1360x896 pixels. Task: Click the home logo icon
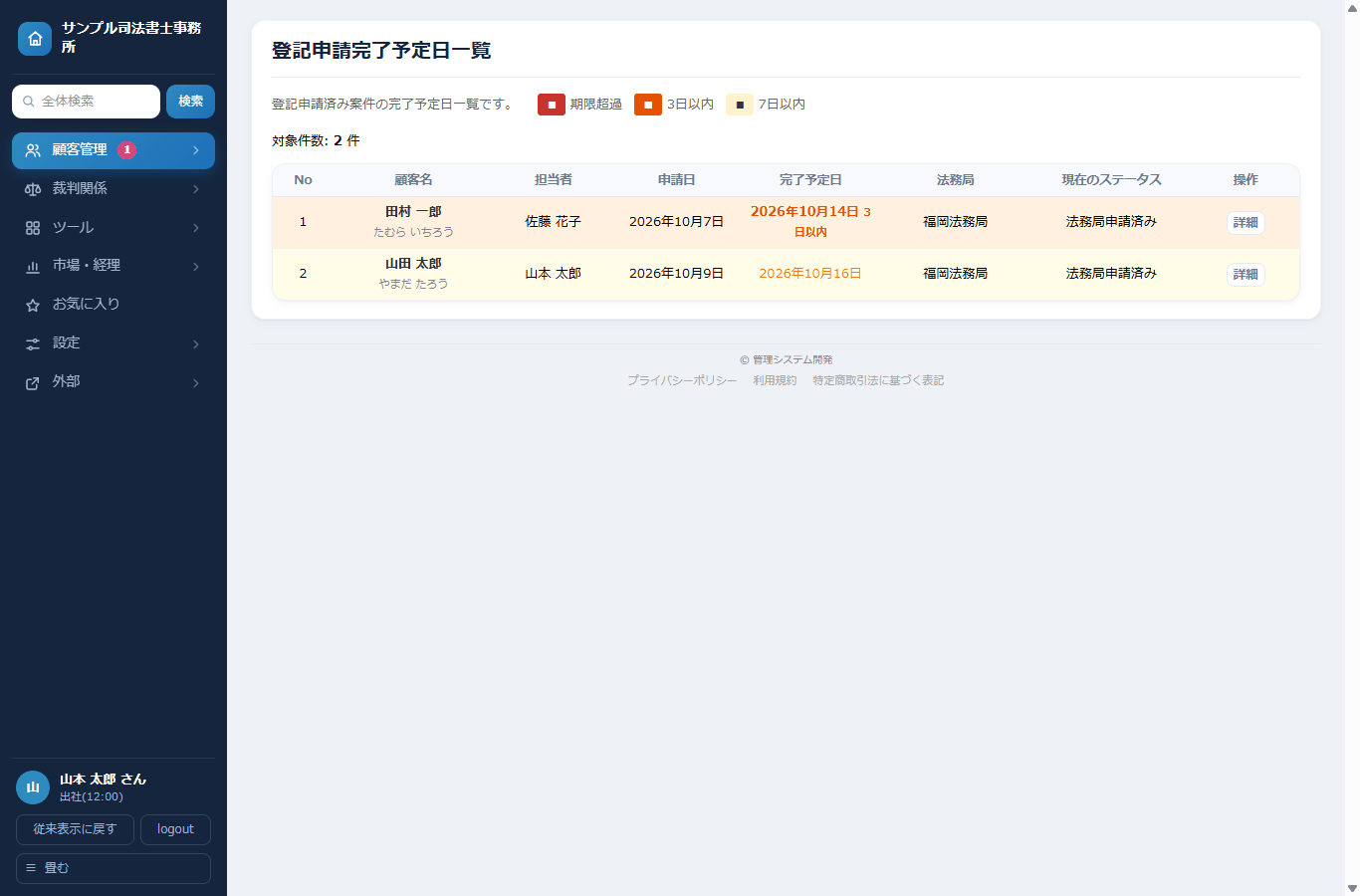click(35, 39)
